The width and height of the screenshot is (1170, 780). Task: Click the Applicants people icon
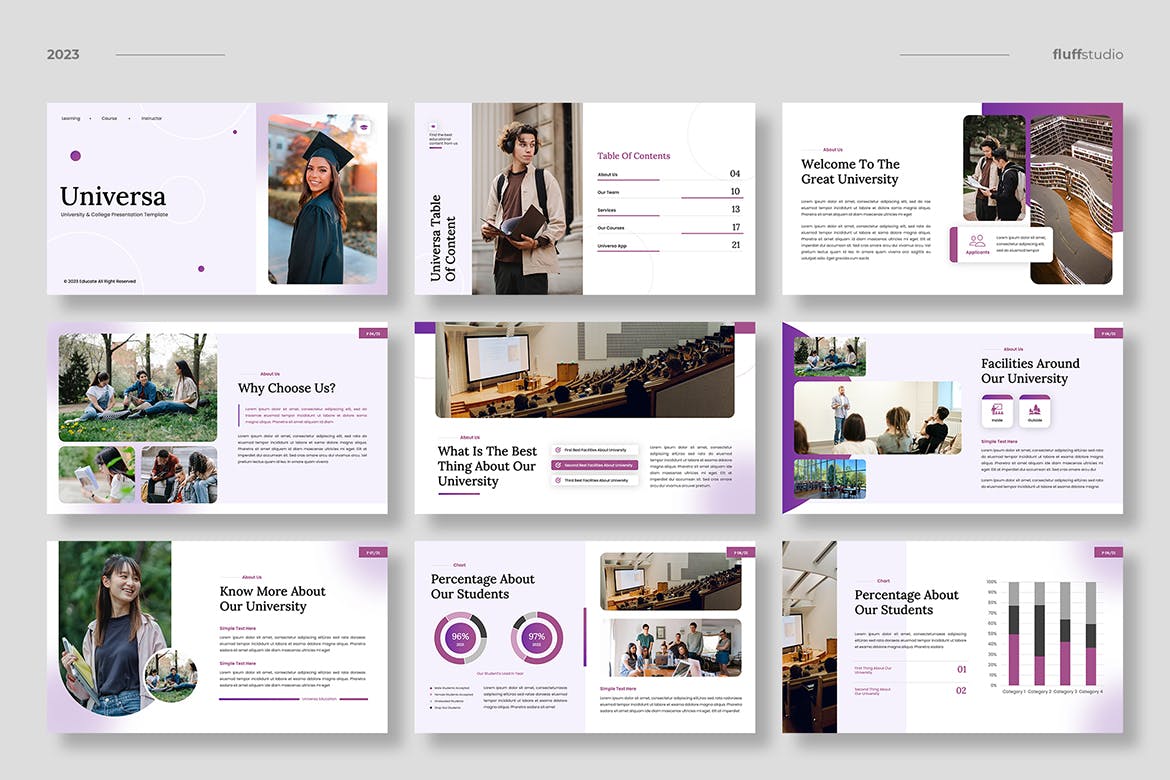977,241
